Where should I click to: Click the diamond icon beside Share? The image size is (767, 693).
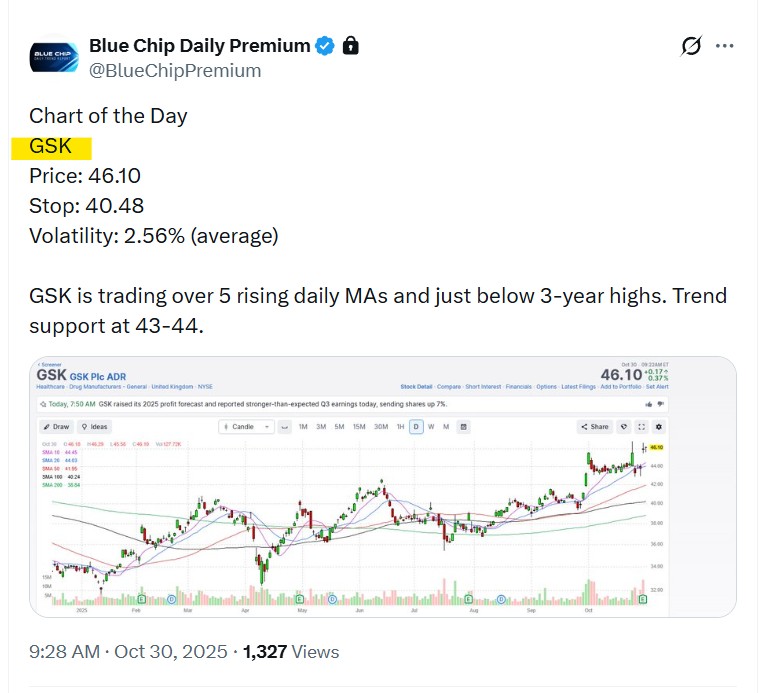point(624,427)
